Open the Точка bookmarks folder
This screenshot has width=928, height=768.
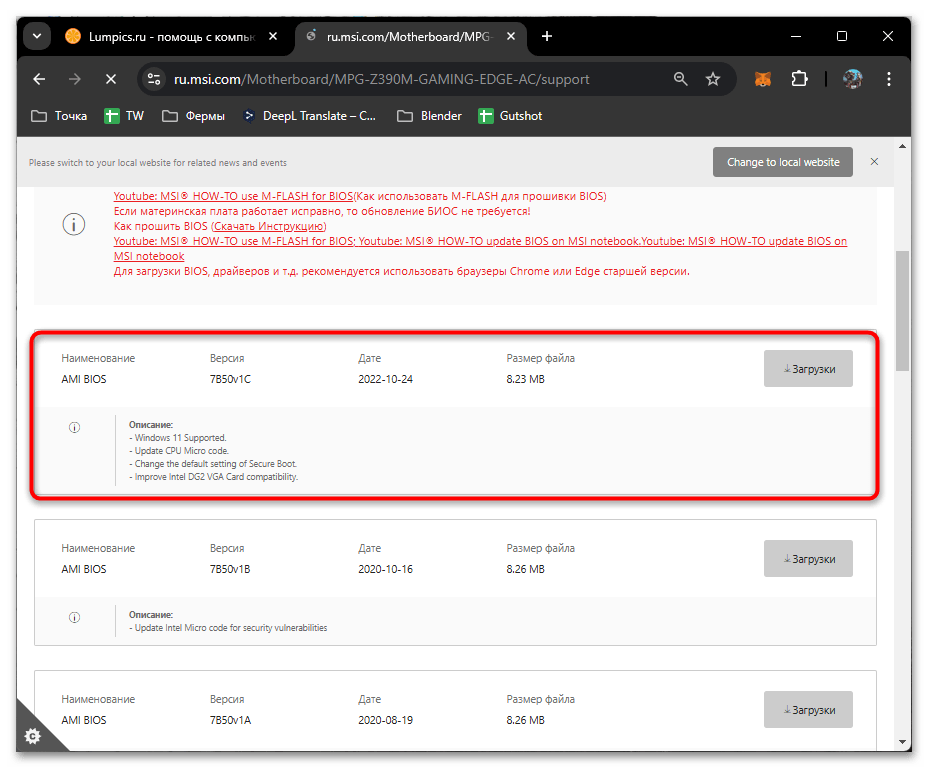(x=59, y=116)
